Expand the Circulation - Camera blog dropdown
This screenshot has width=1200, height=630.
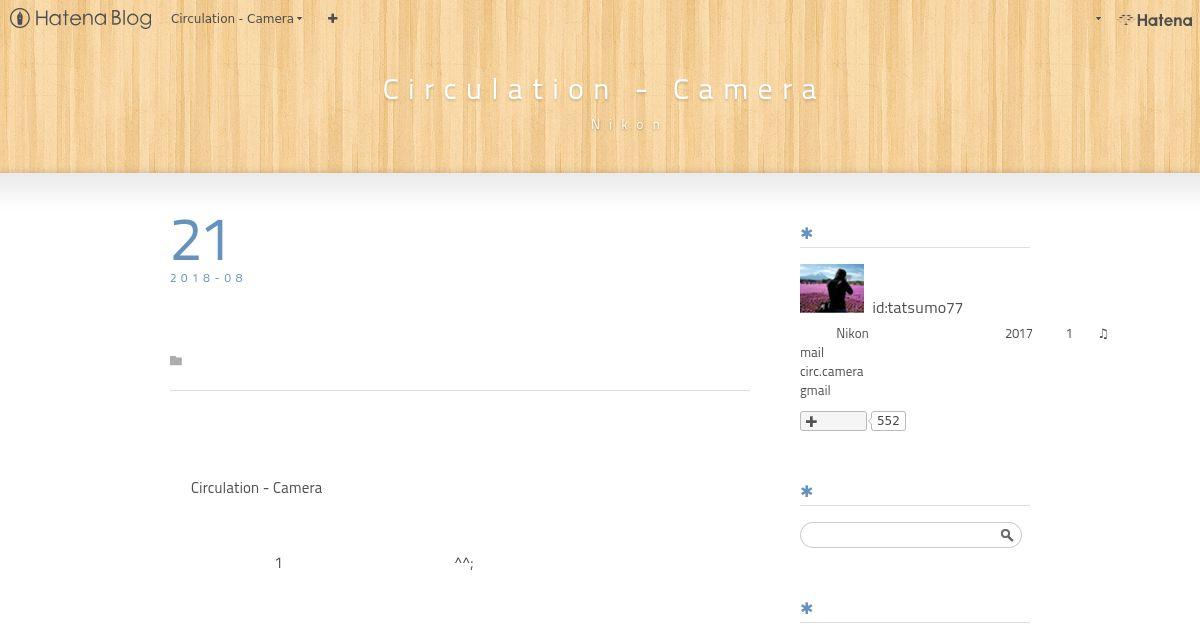click(x=237, y=18)
